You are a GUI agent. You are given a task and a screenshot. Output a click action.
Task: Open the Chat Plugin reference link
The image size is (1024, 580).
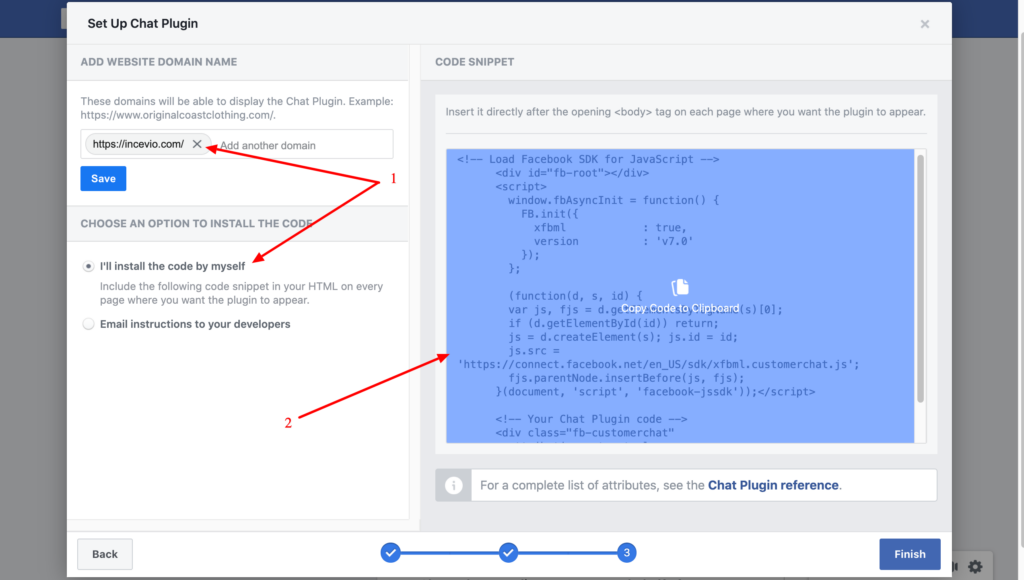tap(773, 485)
